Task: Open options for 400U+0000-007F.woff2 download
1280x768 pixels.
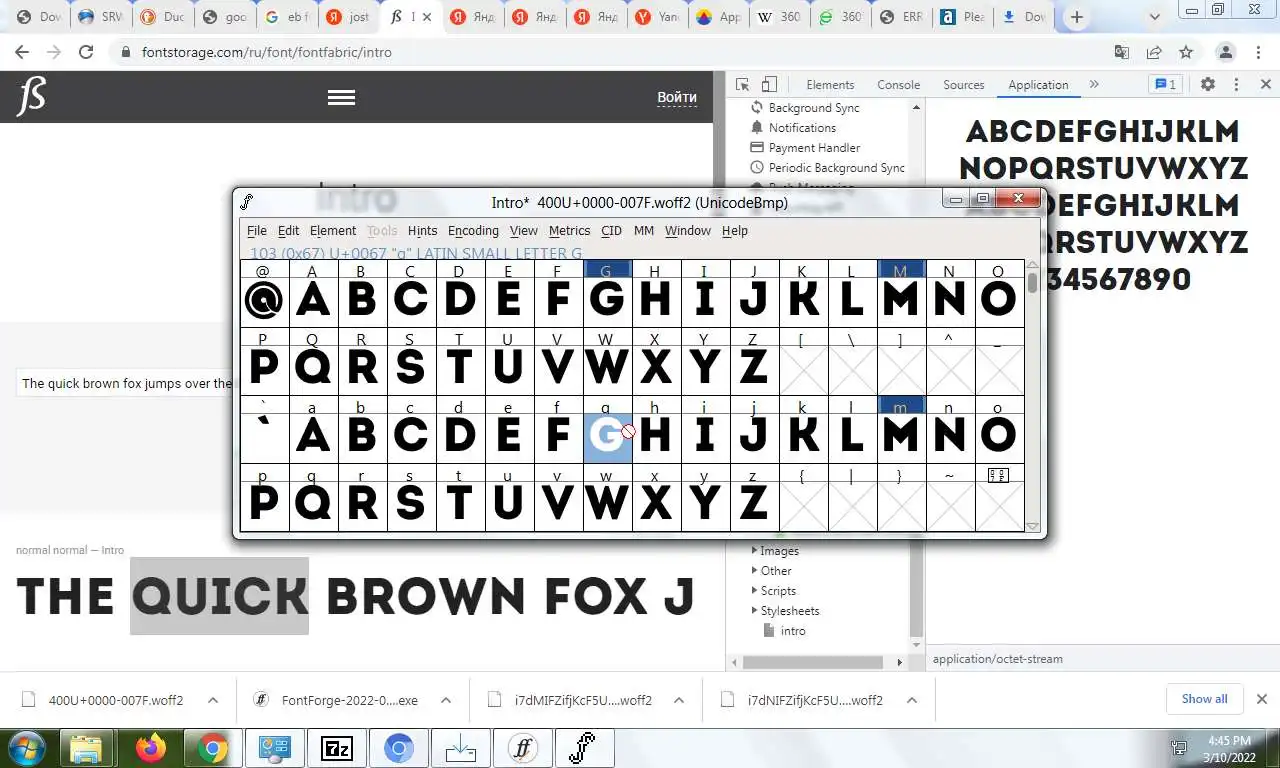Action: click(x=213, y=701)
